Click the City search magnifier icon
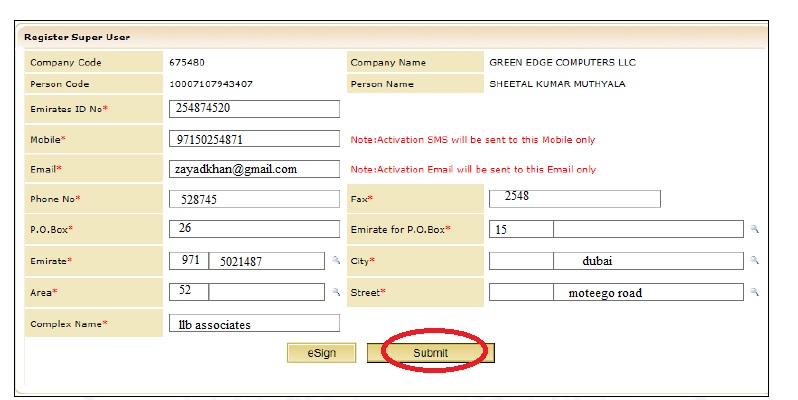The height and width of the screenshot is (400, 798). [756, 261]
